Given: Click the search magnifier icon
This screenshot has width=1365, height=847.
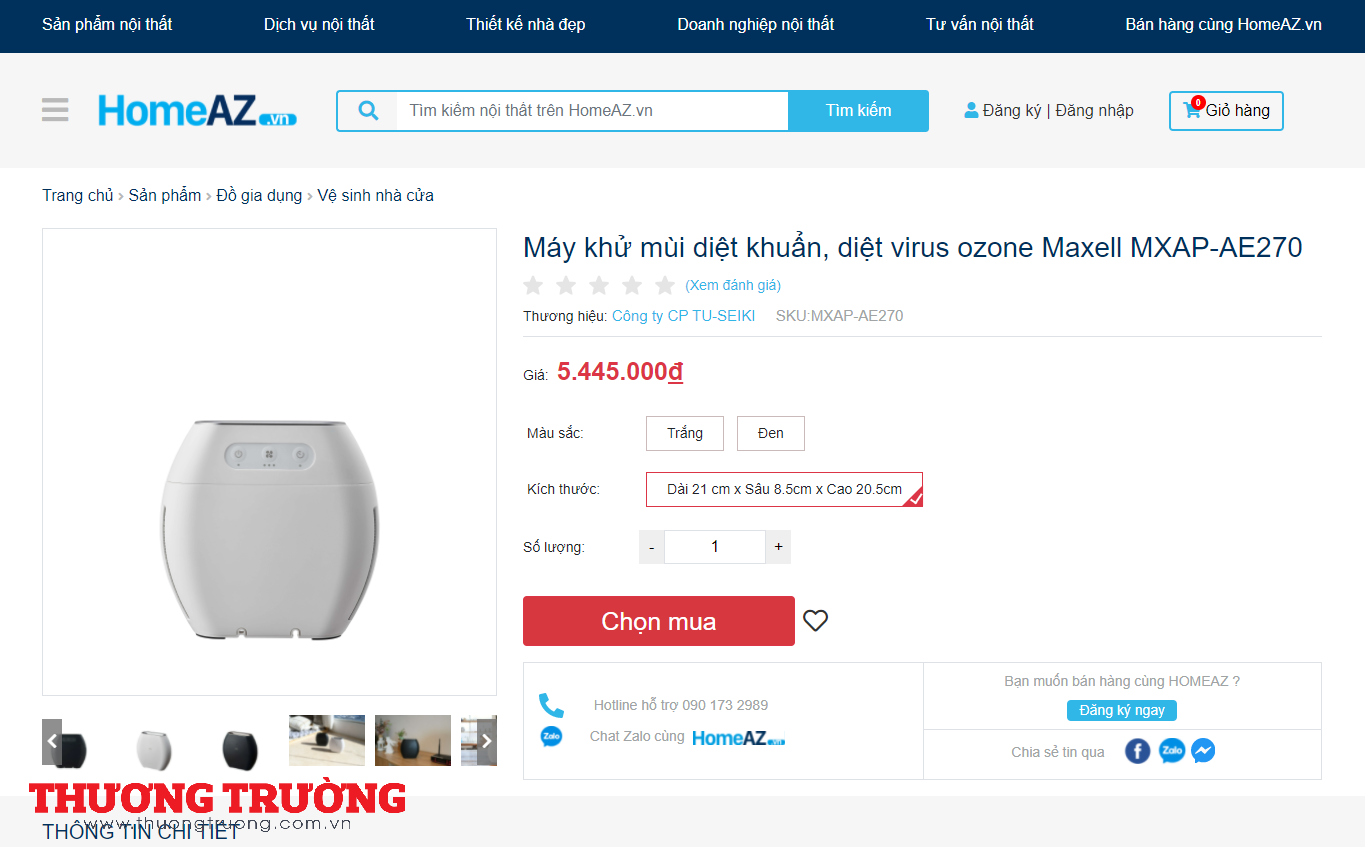Looking at the screenshot, I should coord(368,111).
